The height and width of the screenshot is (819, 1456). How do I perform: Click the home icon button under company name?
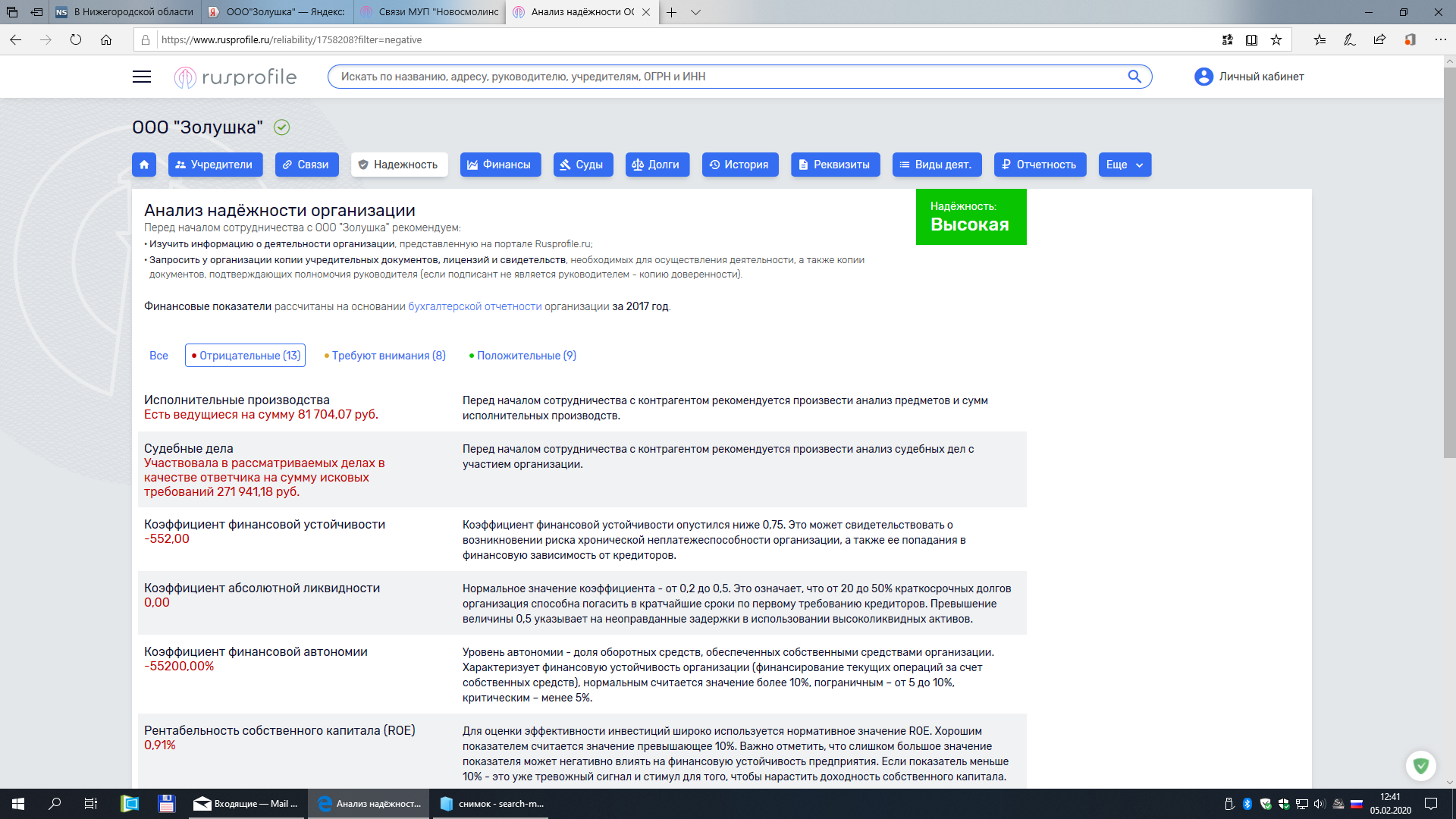click(x=144, y=165)
